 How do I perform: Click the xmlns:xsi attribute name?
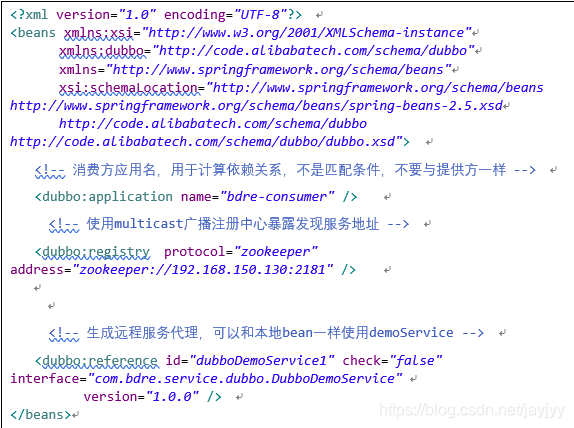click(99, 33)
